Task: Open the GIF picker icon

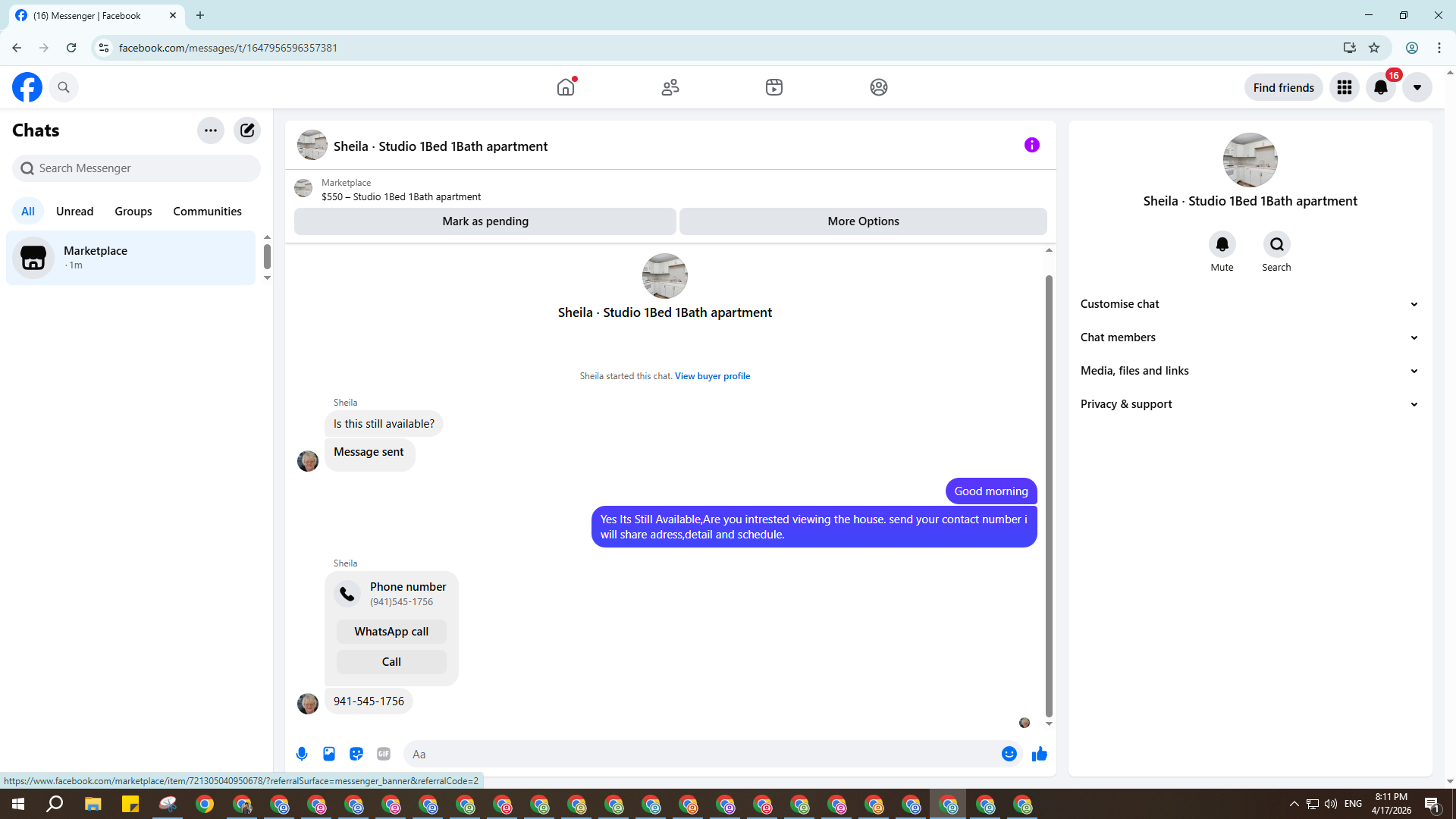Action: click(x=384, y=754)
